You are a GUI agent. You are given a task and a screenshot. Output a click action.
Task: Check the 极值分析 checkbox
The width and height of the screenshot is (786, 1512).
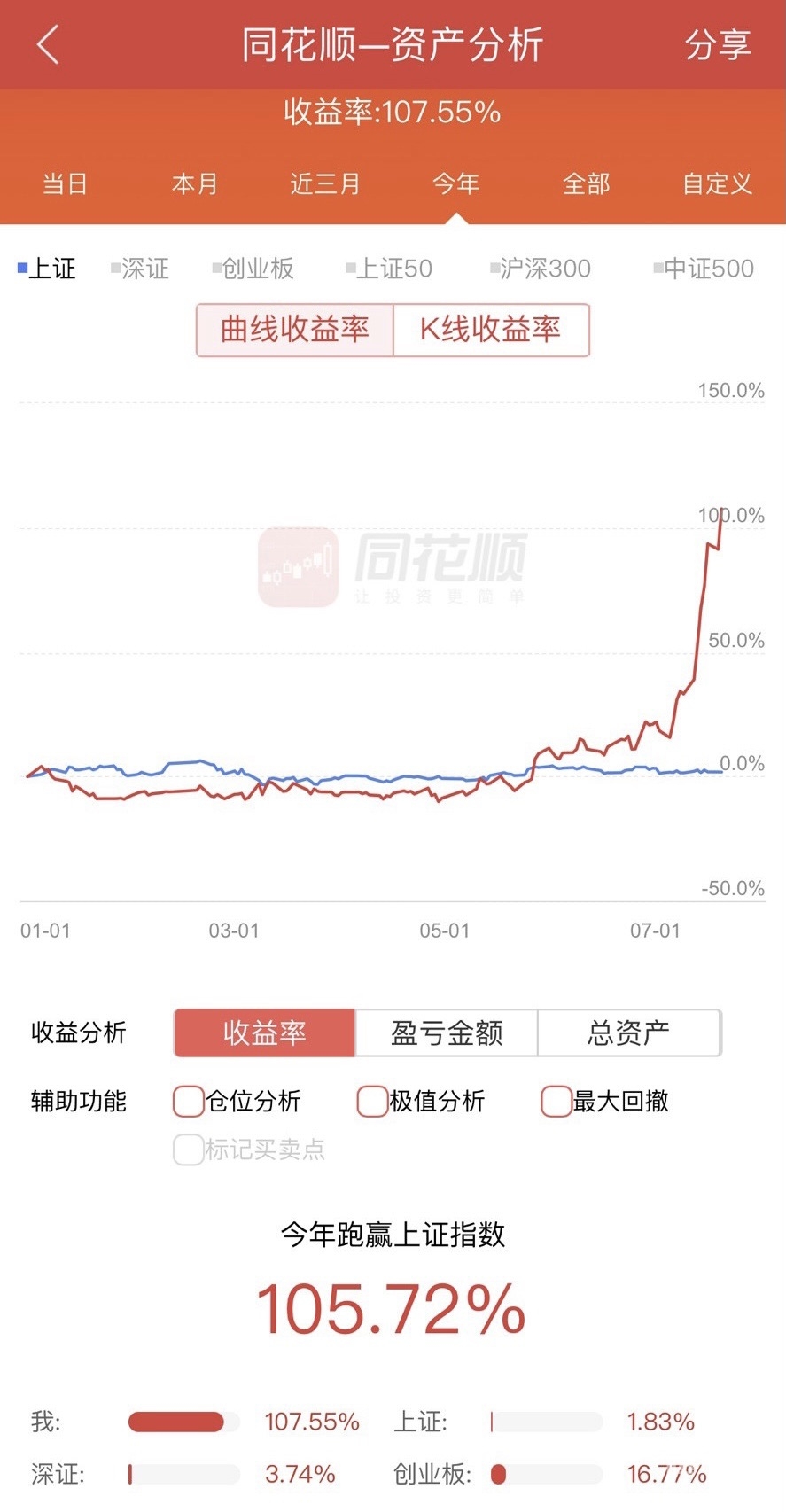coord(372,1101)
